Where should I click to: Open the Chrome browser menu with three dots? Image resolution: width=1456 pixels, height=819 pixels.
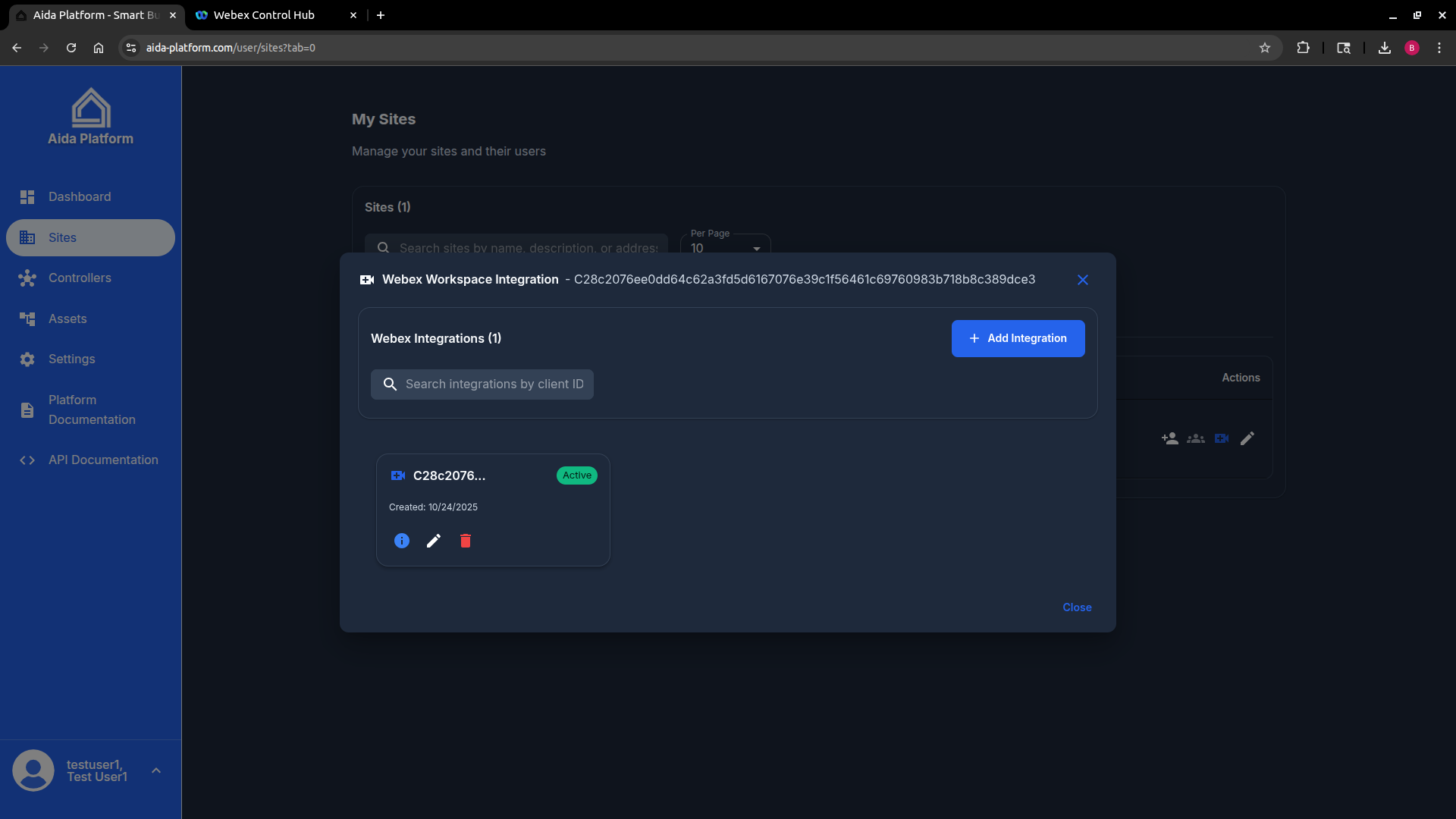click(x=1441, y=47)
